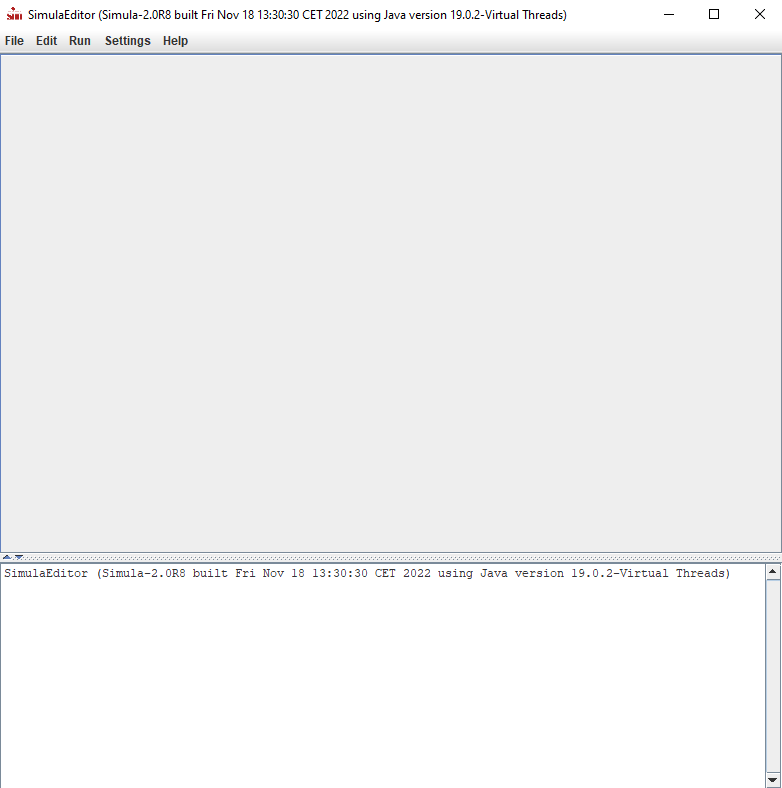Screen dimensions: 782x788
Task: Open the Settings menu
Action: [128, 41]
